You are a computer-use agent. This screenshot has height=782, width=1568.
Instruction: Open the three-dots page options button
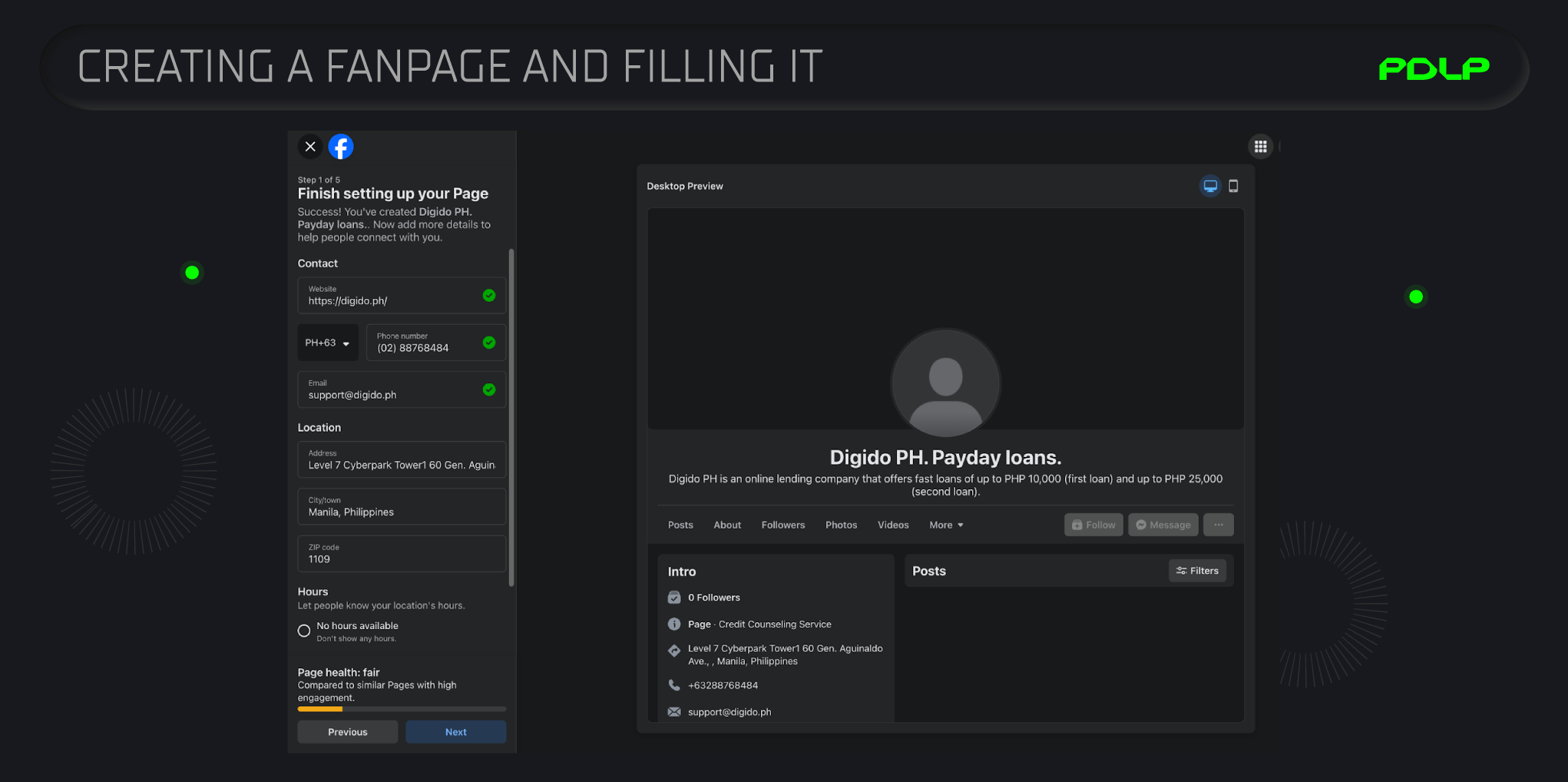coord(1219,525)
